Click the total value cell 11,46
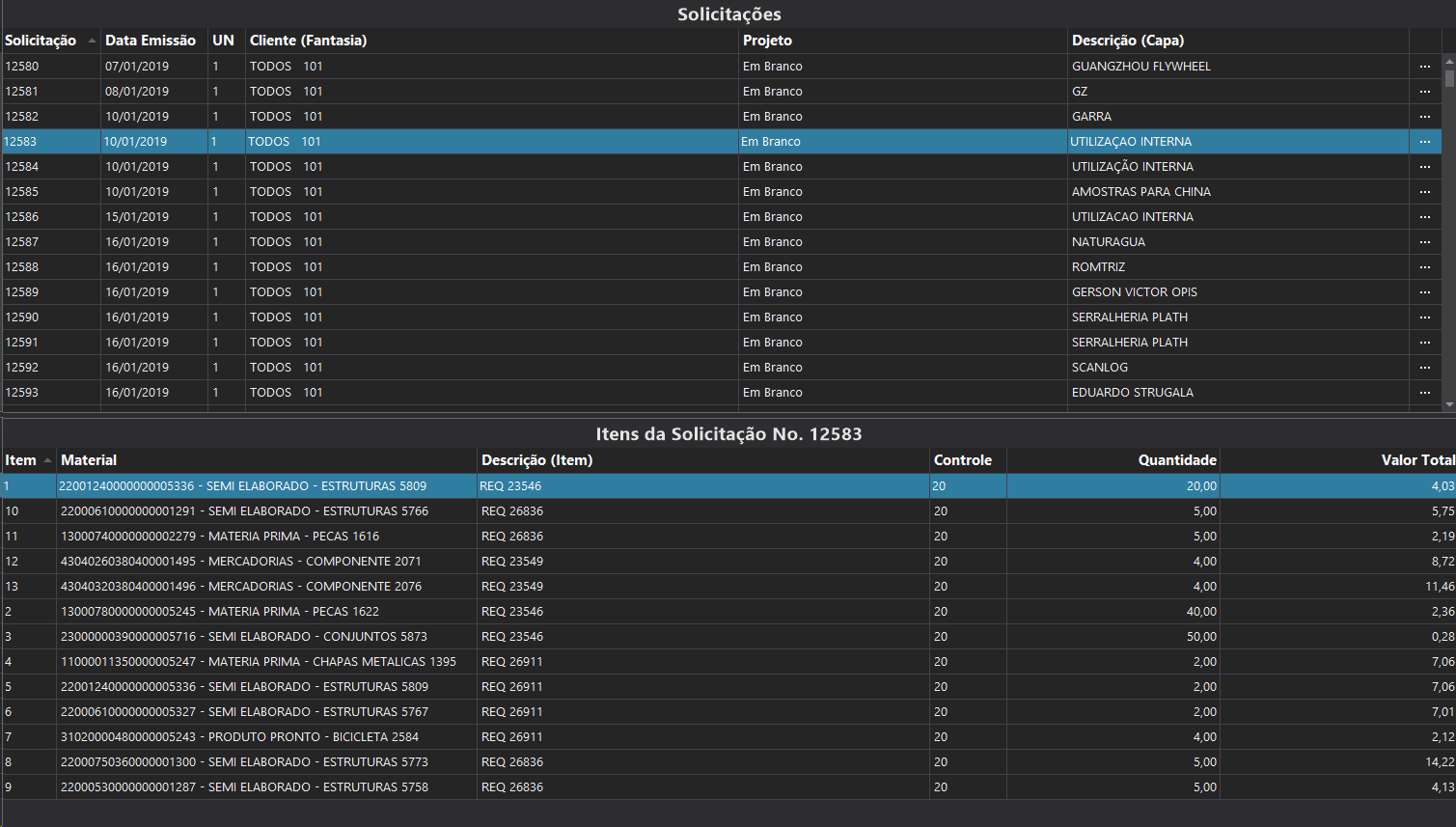This screenshot has width=1456, height=827. pyautogui.click(x=1338, y=587)
